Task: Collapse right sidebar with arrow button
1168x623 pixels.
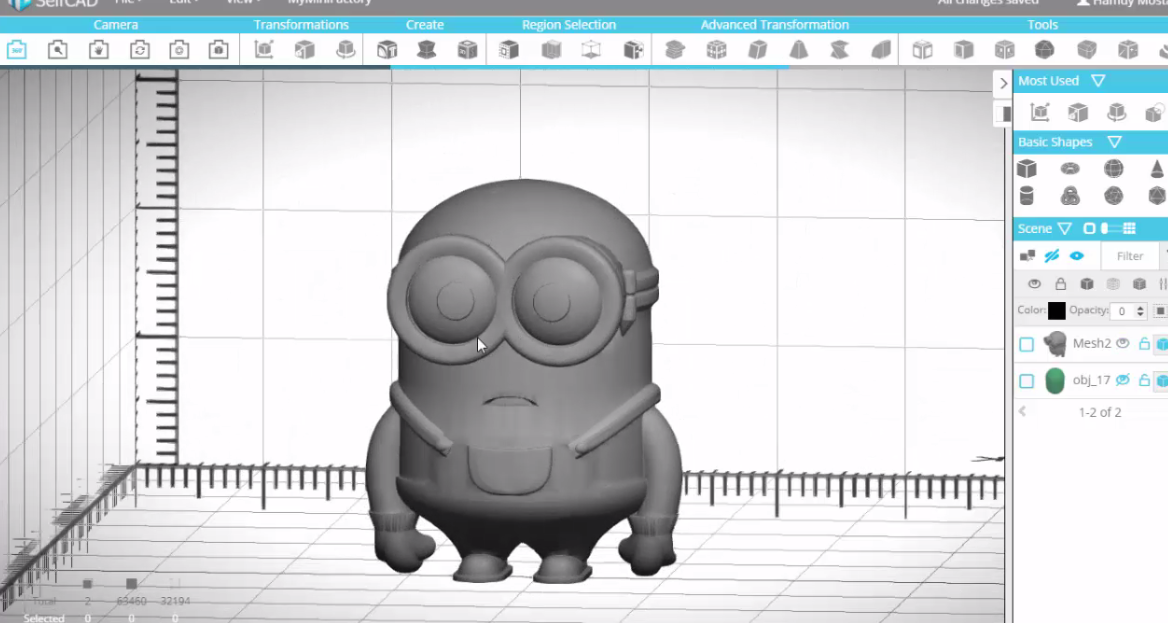Action: coord(1003,83)
